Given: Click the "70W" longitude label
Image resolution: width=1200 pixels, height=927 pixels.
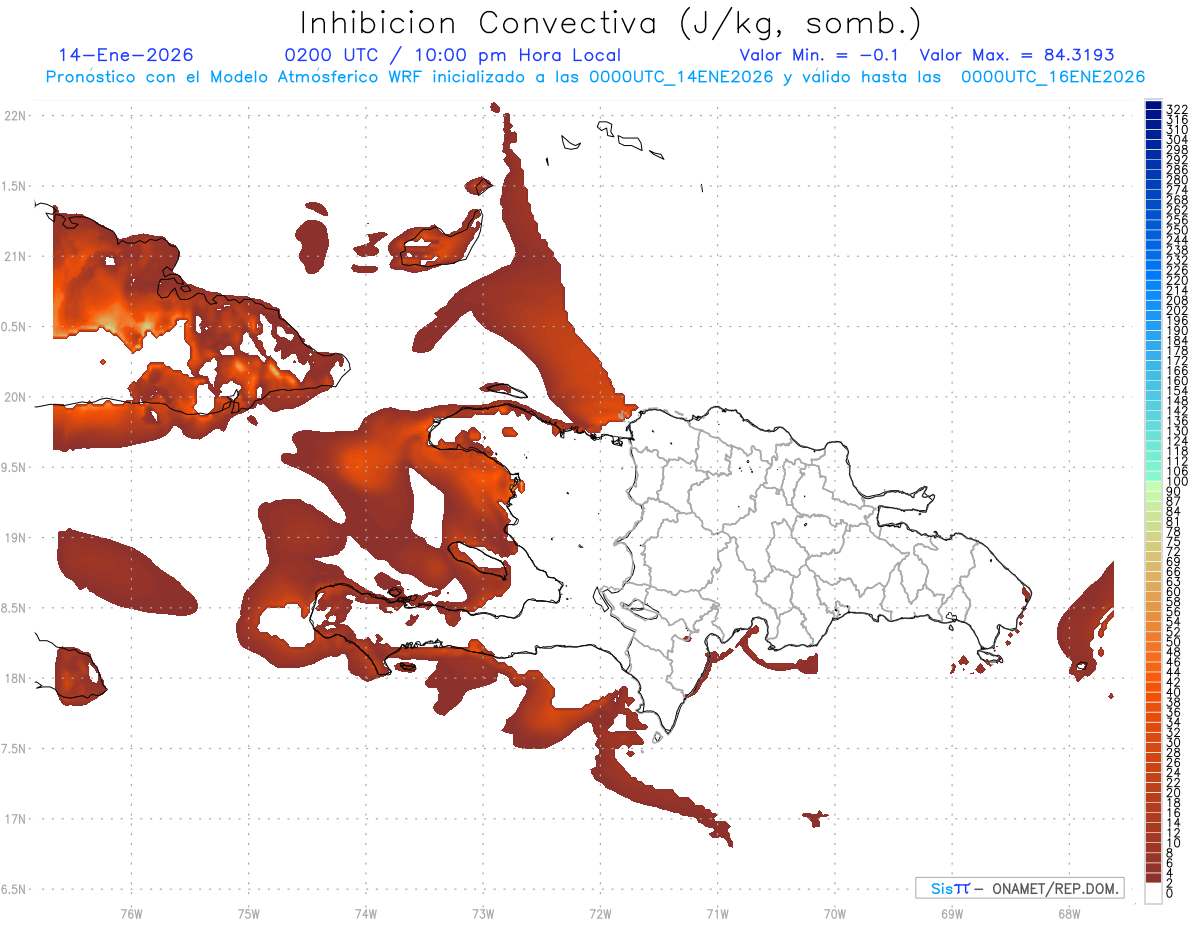Looking at the screenshot, I should (834, 912).
